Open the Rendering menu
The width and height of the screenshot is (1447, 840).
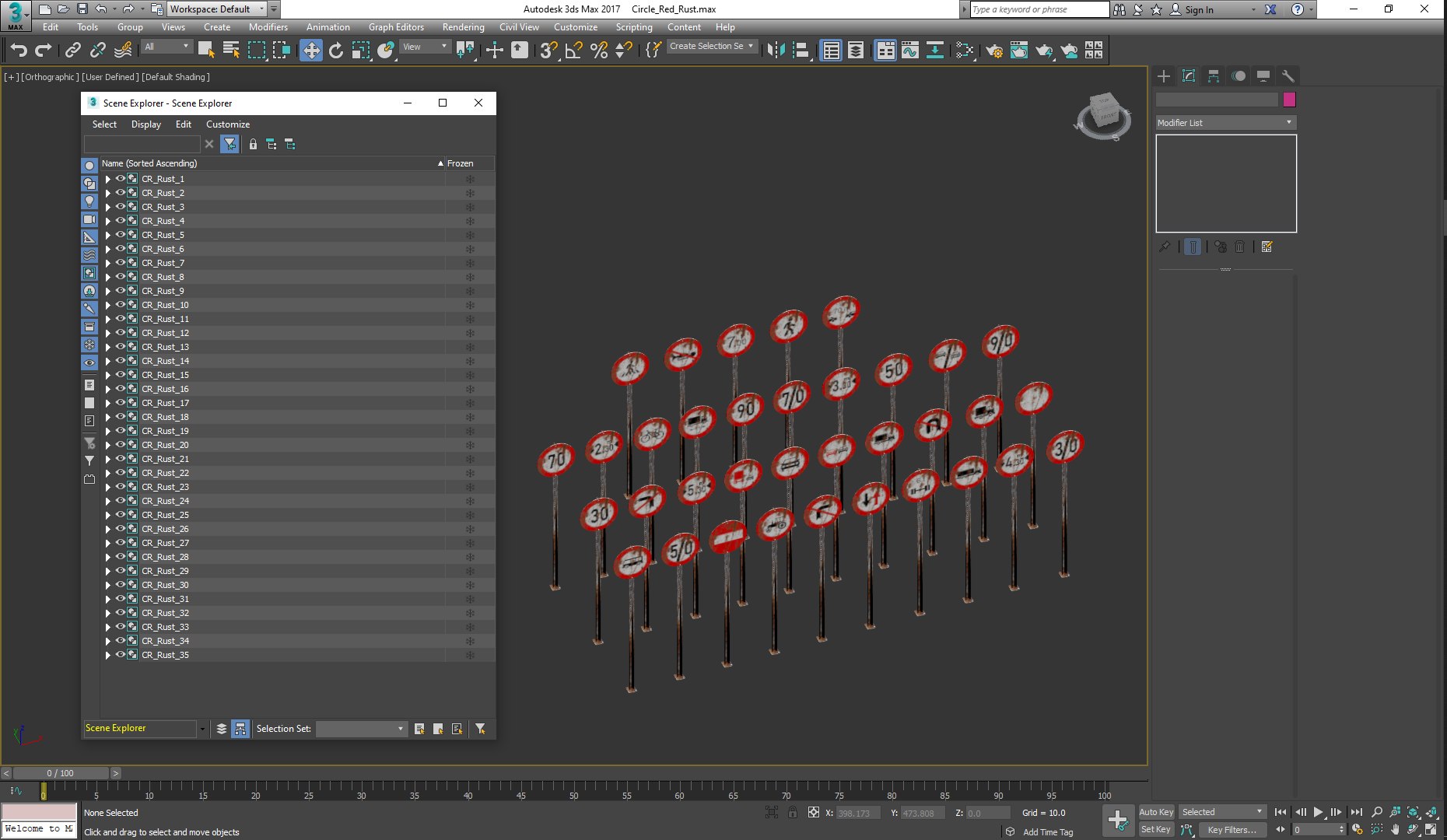(x=463, y=26)
